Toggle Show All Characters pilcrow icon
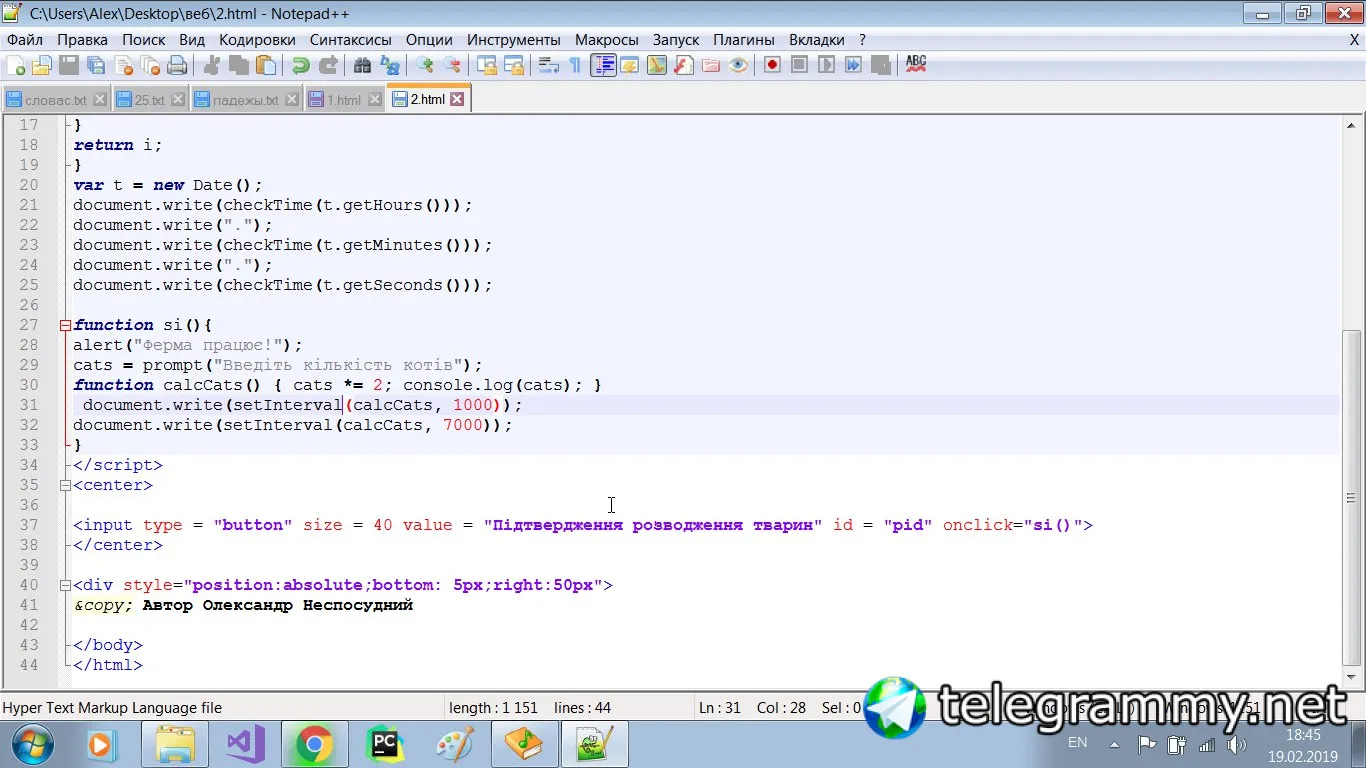 tap(575, 66)
